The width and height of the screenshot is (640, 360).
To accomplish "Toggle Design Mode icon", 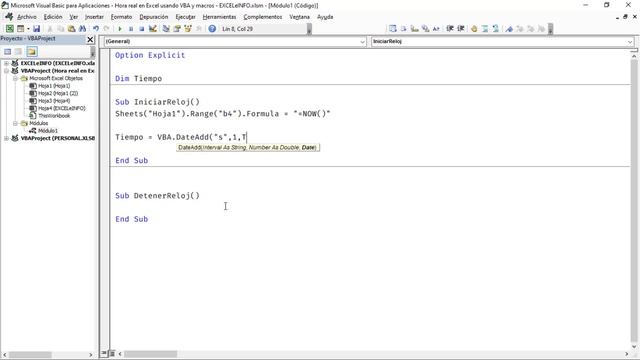I will click(153, 29).
